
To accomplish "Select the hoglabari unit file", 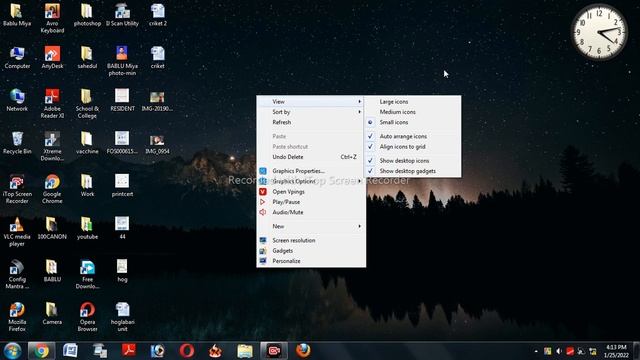I will coord(122,317).
